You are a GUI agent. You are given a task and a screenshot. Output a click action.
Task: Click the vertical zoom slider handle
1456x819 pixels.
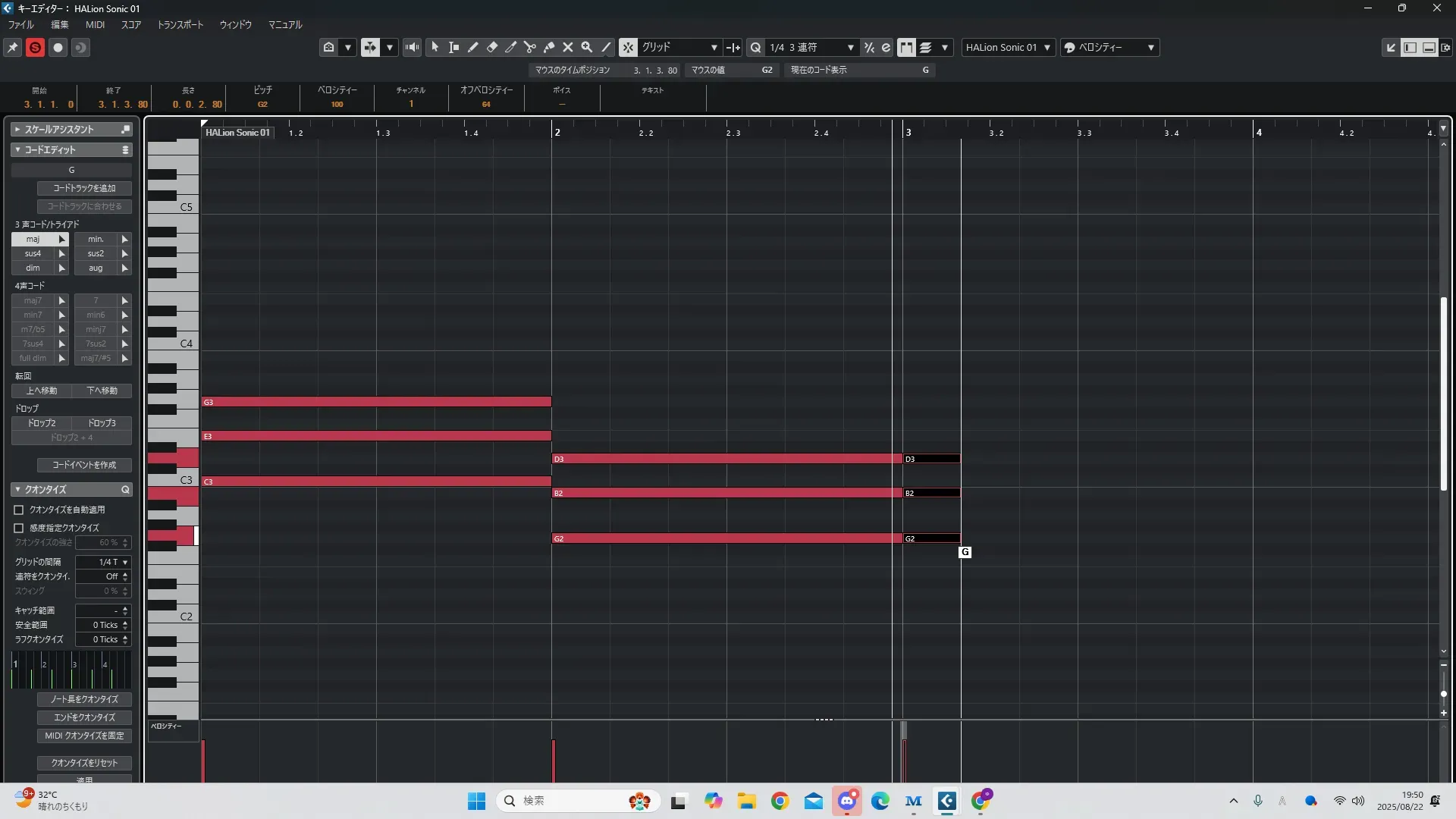click(x=1444, y=693)
